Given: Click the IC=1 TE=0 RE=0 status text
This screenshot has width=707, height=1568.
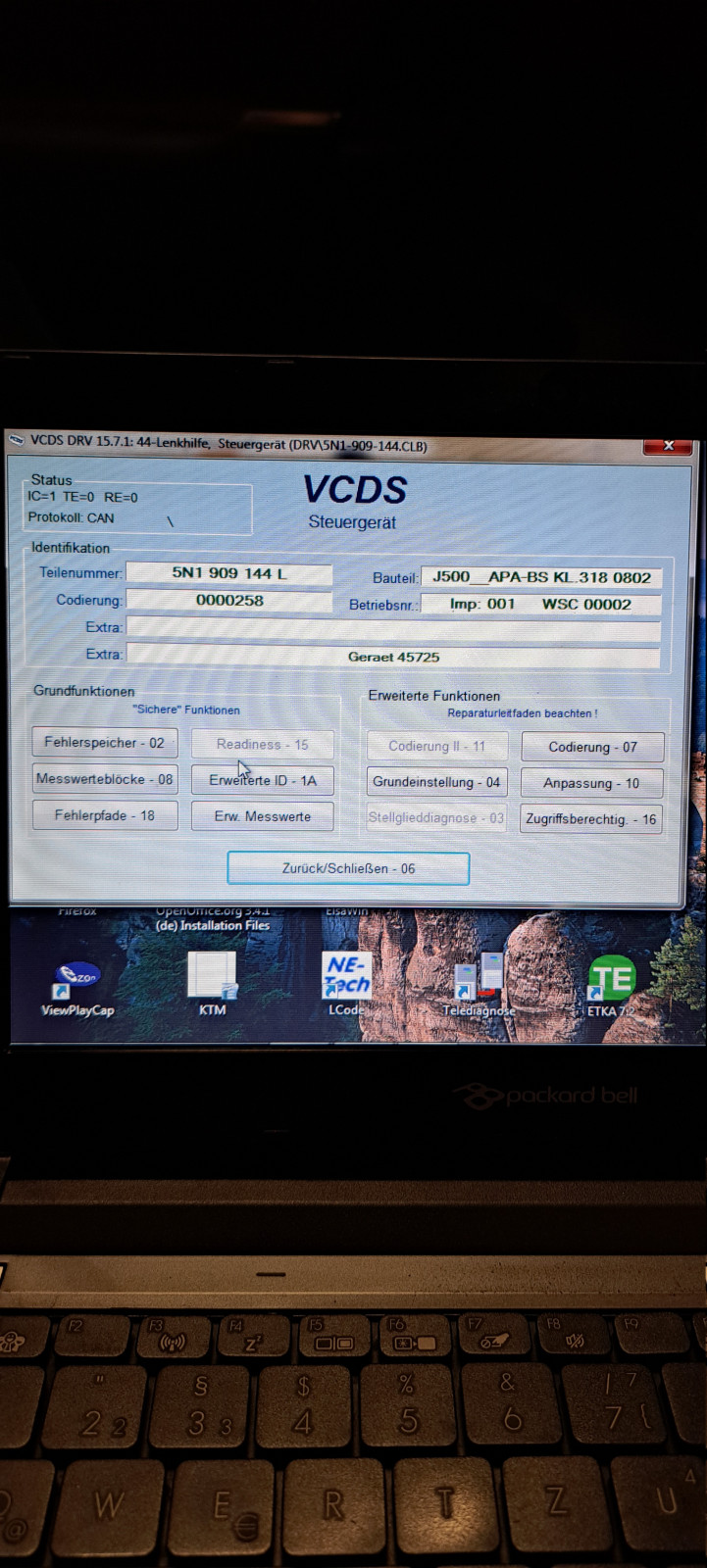Looking at the screenshot, I should (82, 497).
